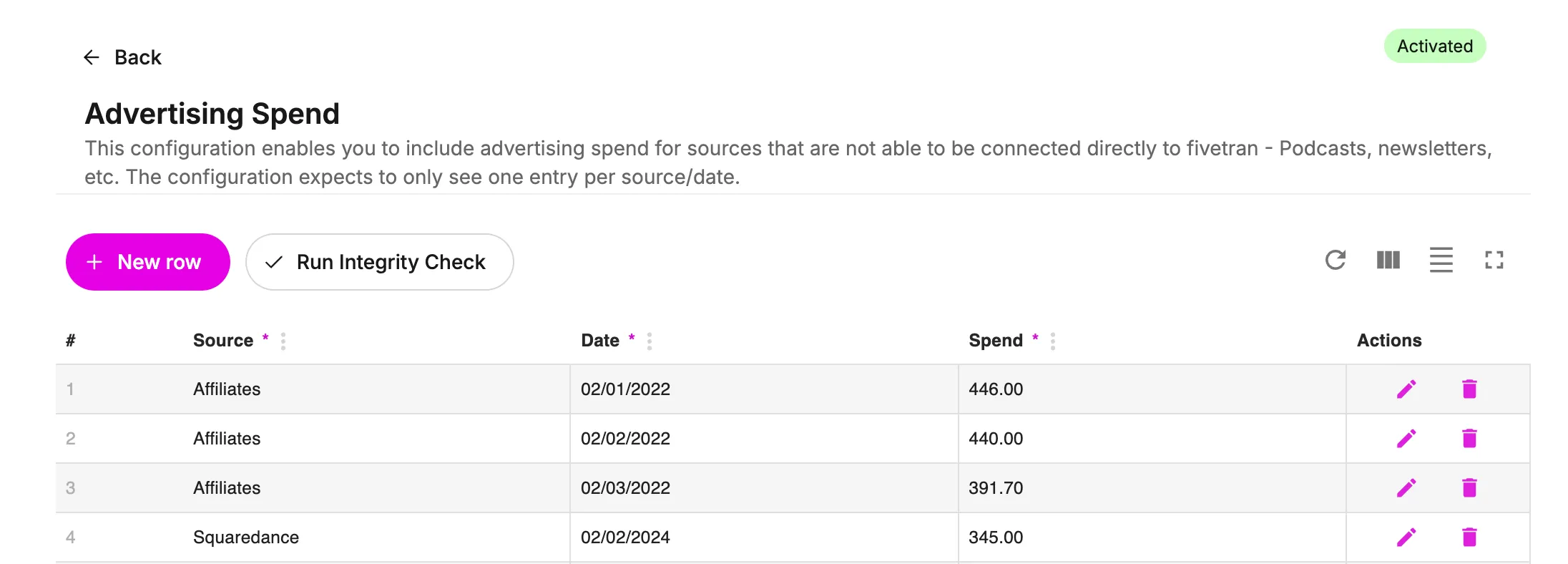Open Date column options menu
Screen dimensions: 1568x564
click(650, 341)
